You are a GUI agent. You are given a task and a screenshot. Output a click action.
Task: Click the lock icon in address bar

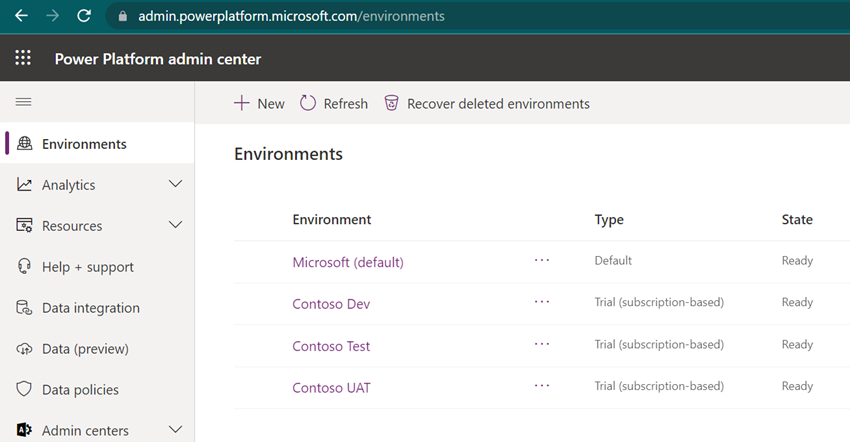123,16
